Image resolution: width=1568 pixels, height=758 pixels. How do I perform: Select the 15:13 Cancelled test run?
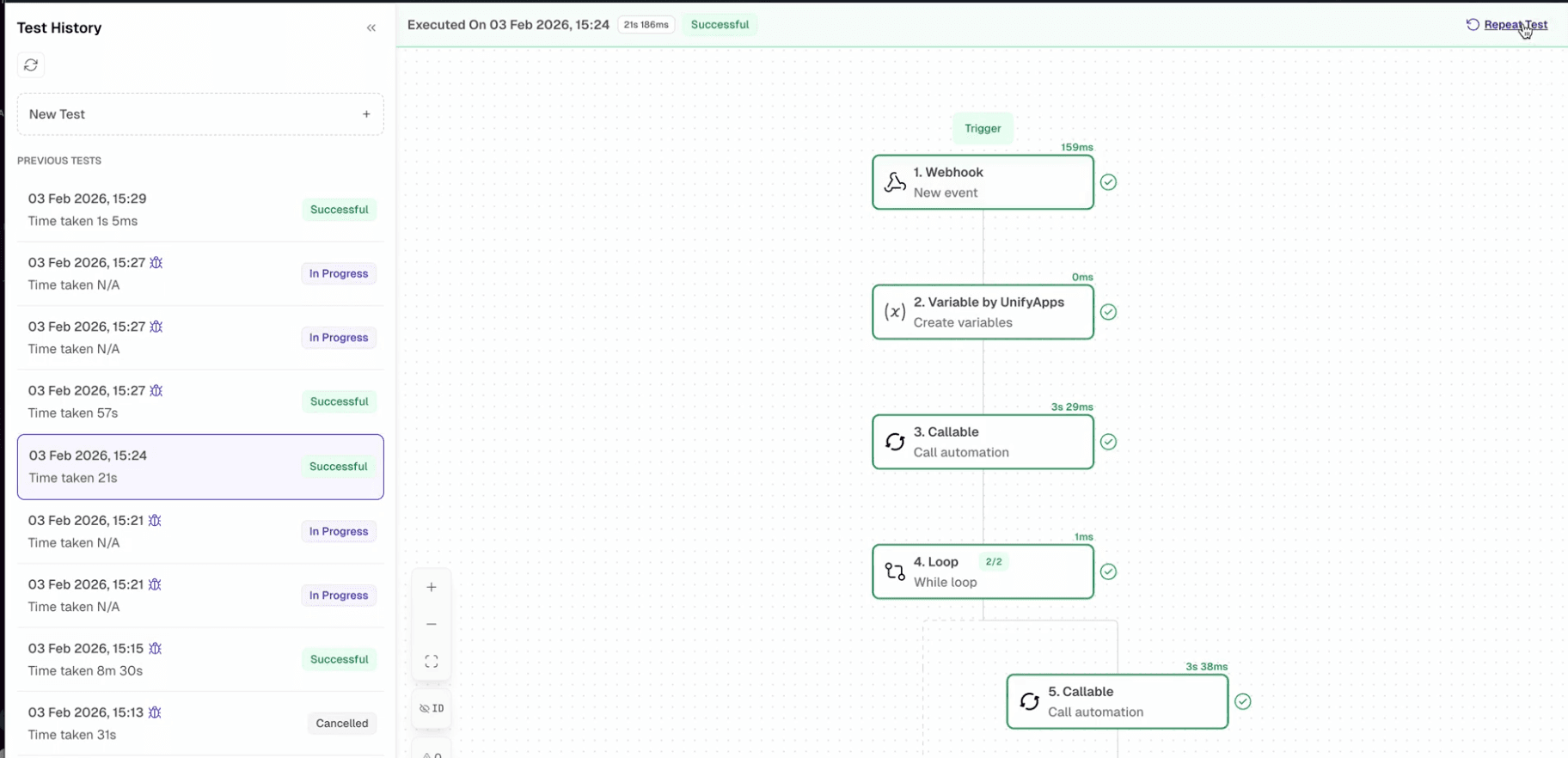point(200,724)
